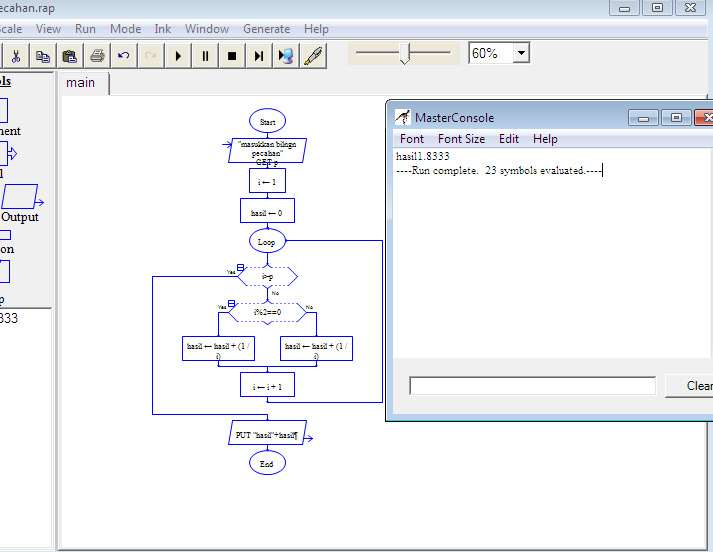Select the assignment box i ← i + 1
This screenshot has height=552, width=713.
point(267,385)
